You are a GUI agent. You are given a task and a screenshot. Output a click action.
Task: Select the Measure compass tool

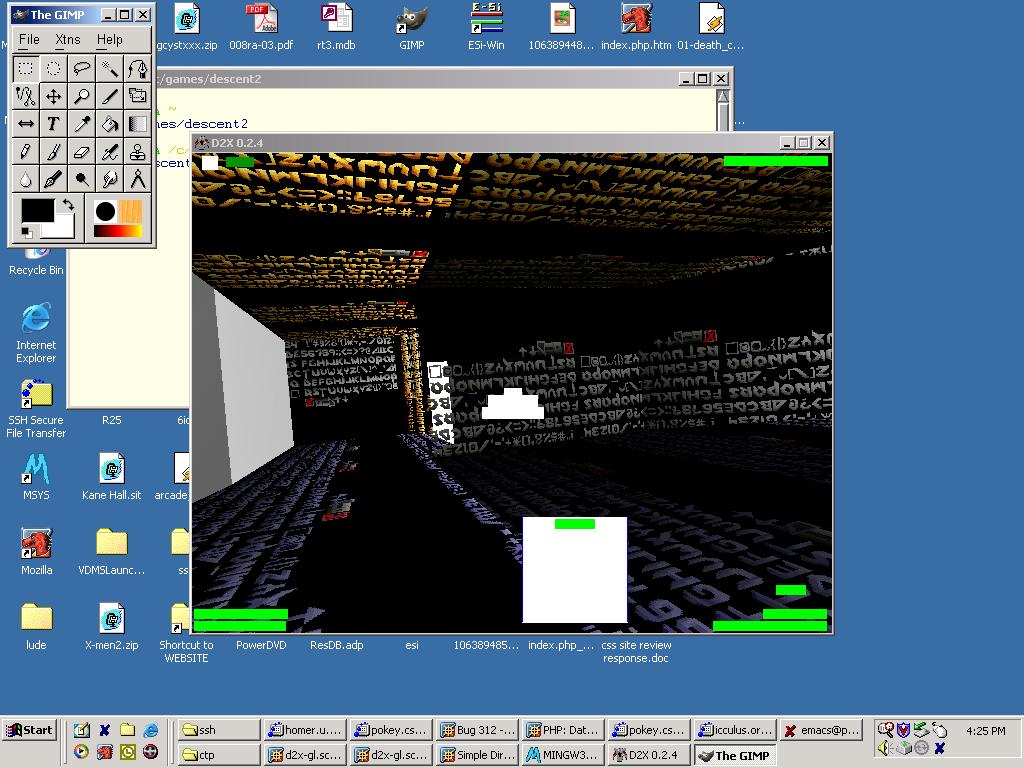137,179
